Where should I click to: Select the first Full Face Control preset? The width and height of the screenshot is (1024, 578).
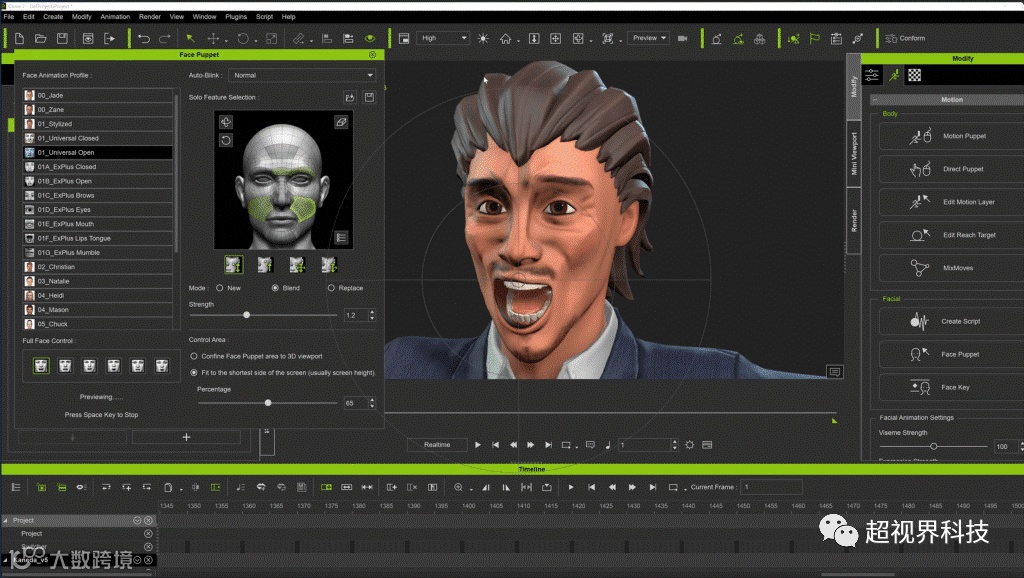coord(41,366)
